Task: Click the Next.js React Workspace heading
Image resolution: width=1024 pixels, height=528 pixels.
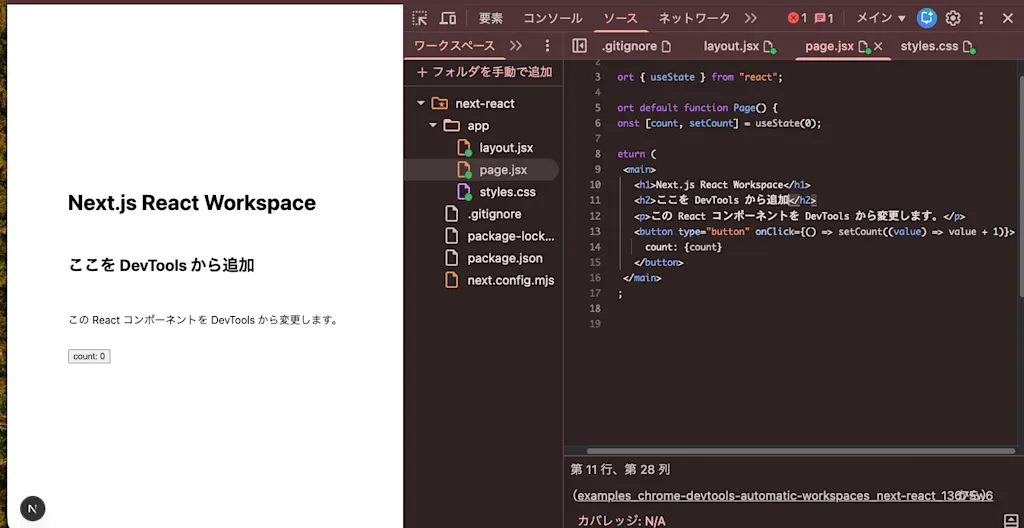Action: point(192,203)
